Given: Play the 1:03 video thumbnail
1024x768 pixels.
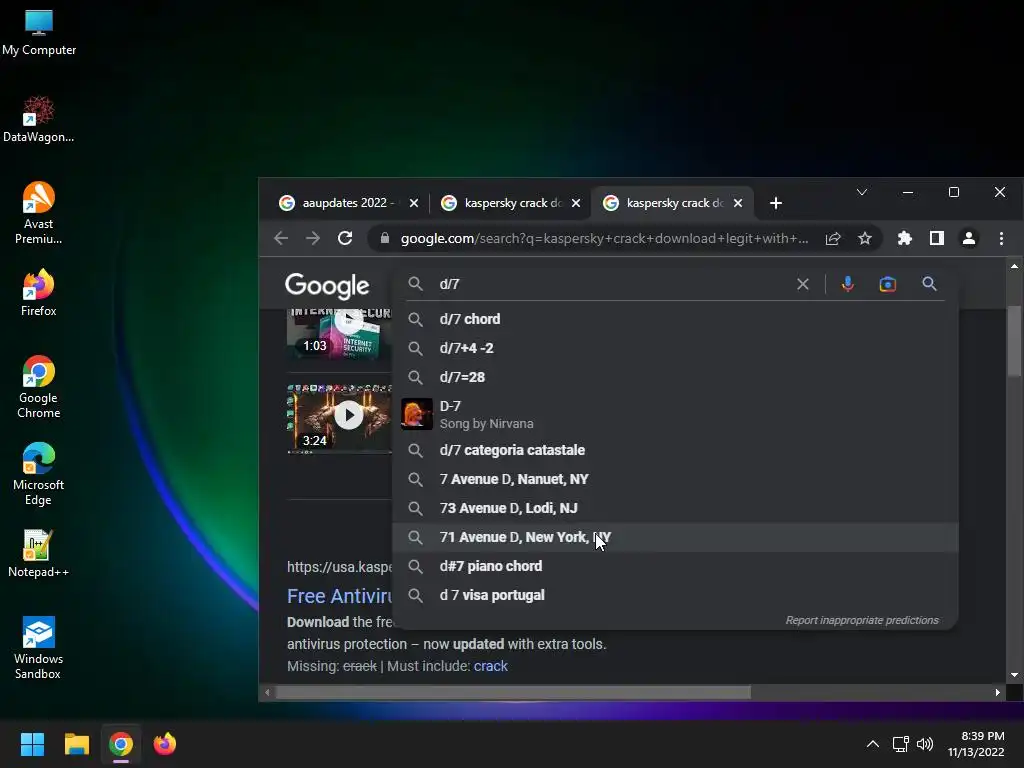Looking at the screenshot, I should point(339,333).
